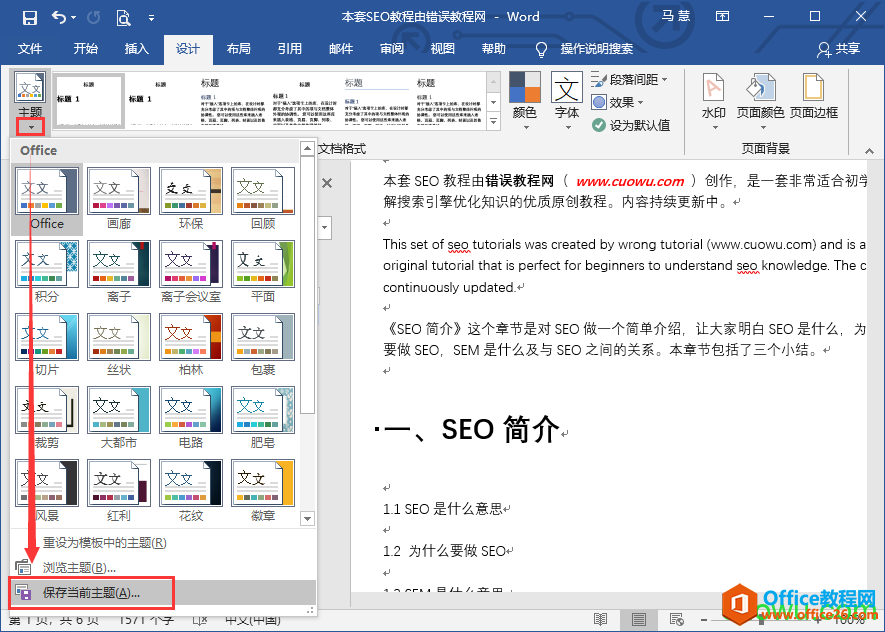Screen dimensions: 885x632
Task: Apply the 丝状 theme
Action: coord(119,345)
